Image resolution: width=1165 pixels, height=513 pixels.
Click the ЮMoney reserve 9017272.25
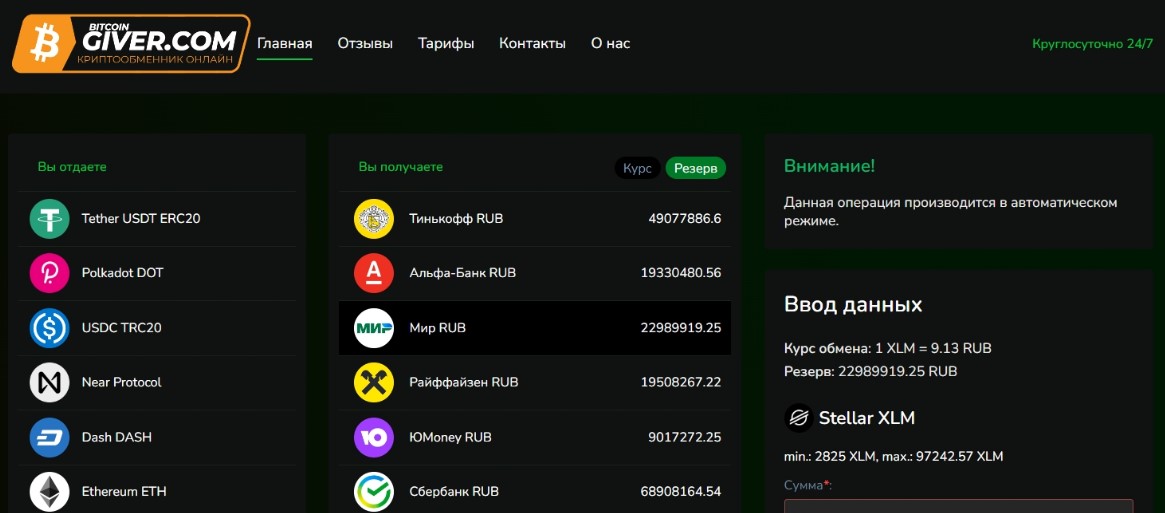[x=684, y=437]
